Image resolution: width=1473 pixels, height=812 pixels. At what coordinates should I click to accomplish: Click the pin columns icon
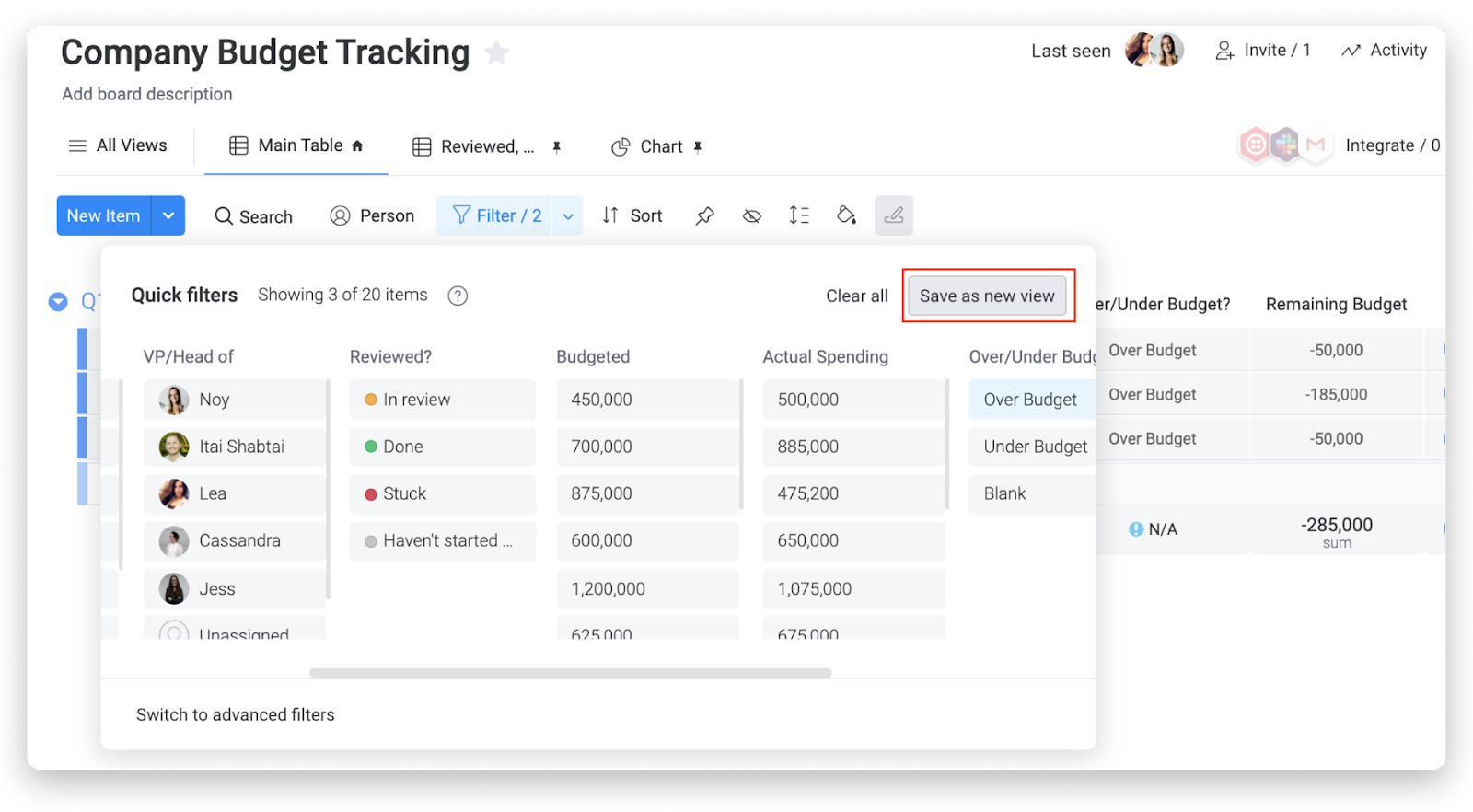[704, 215]
